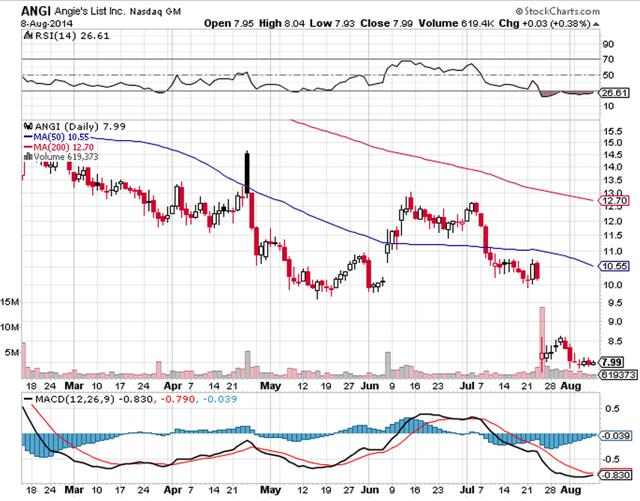This screenshot has width=640, height=501.
Task: Click the tall black candlestick in late April
Action: coord(247,173)
